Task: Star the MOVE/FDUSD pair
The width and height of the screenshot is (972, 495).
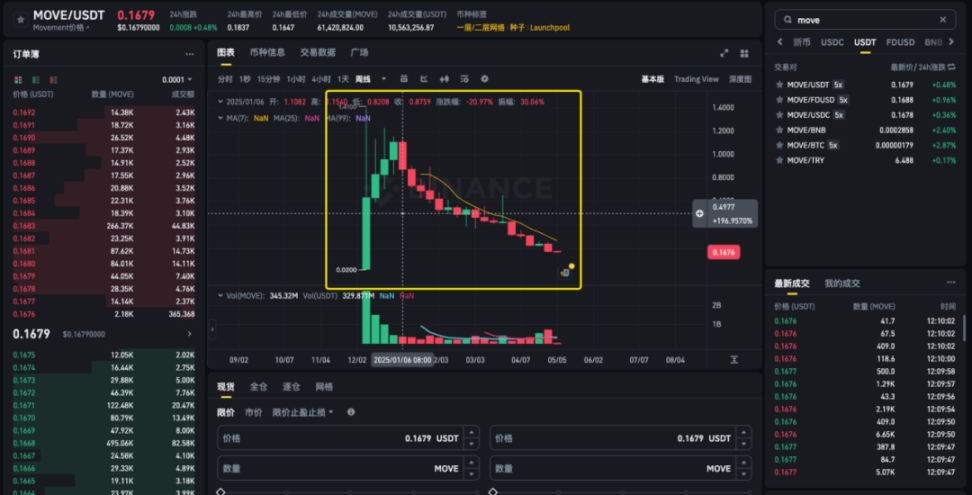Action: [779, 99]
